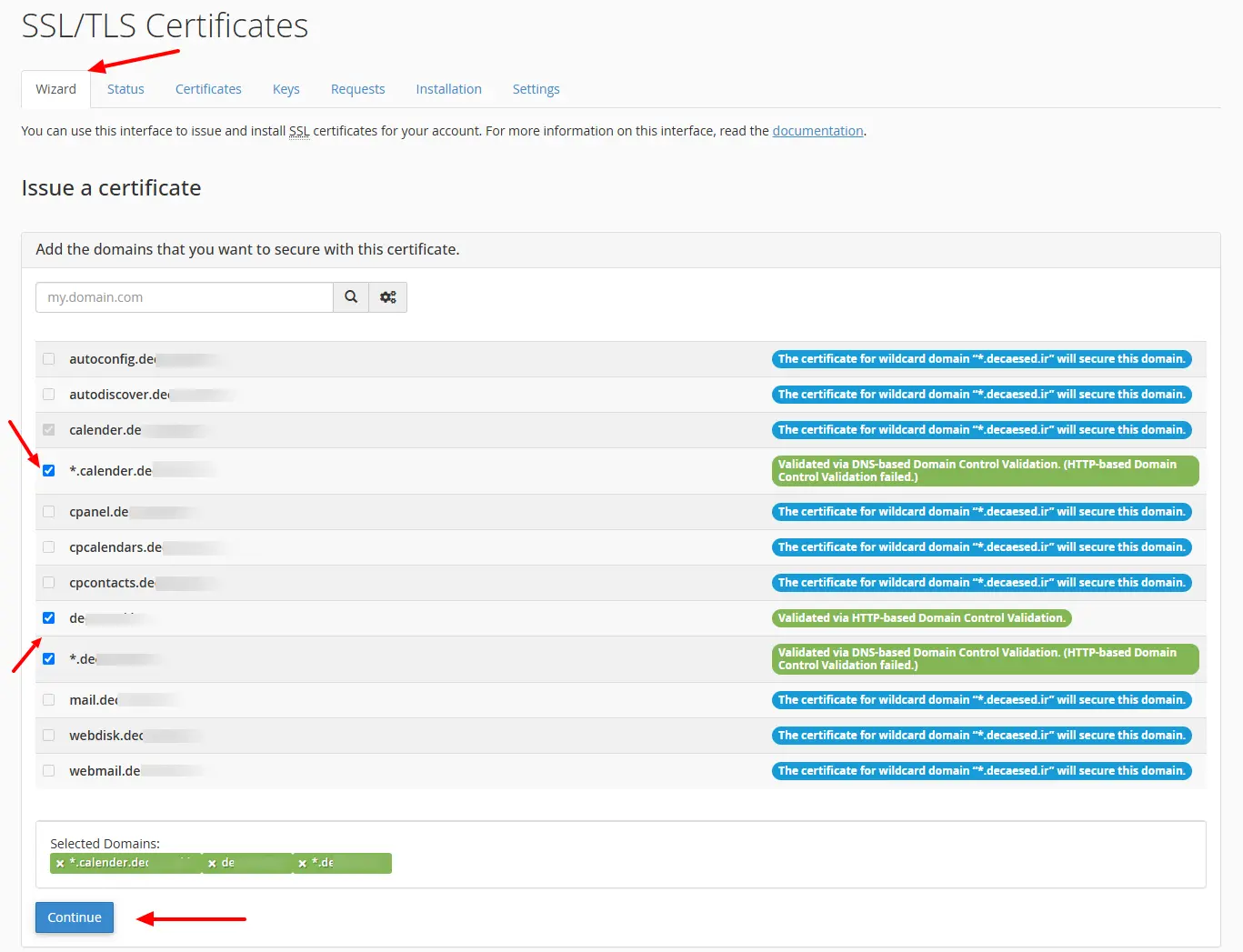The width and height of the screenshot is (1243, 952).
Task: Click the 'Selected Domains:' label
Action: [x=105, y=844]
